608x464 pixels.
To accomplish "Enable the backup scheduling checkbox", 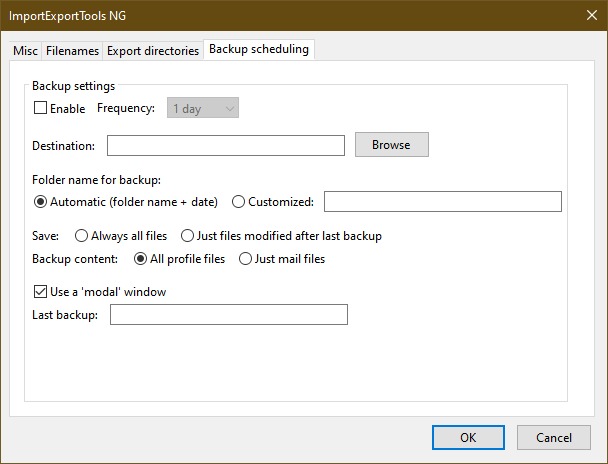I will [x=40, y=108].
